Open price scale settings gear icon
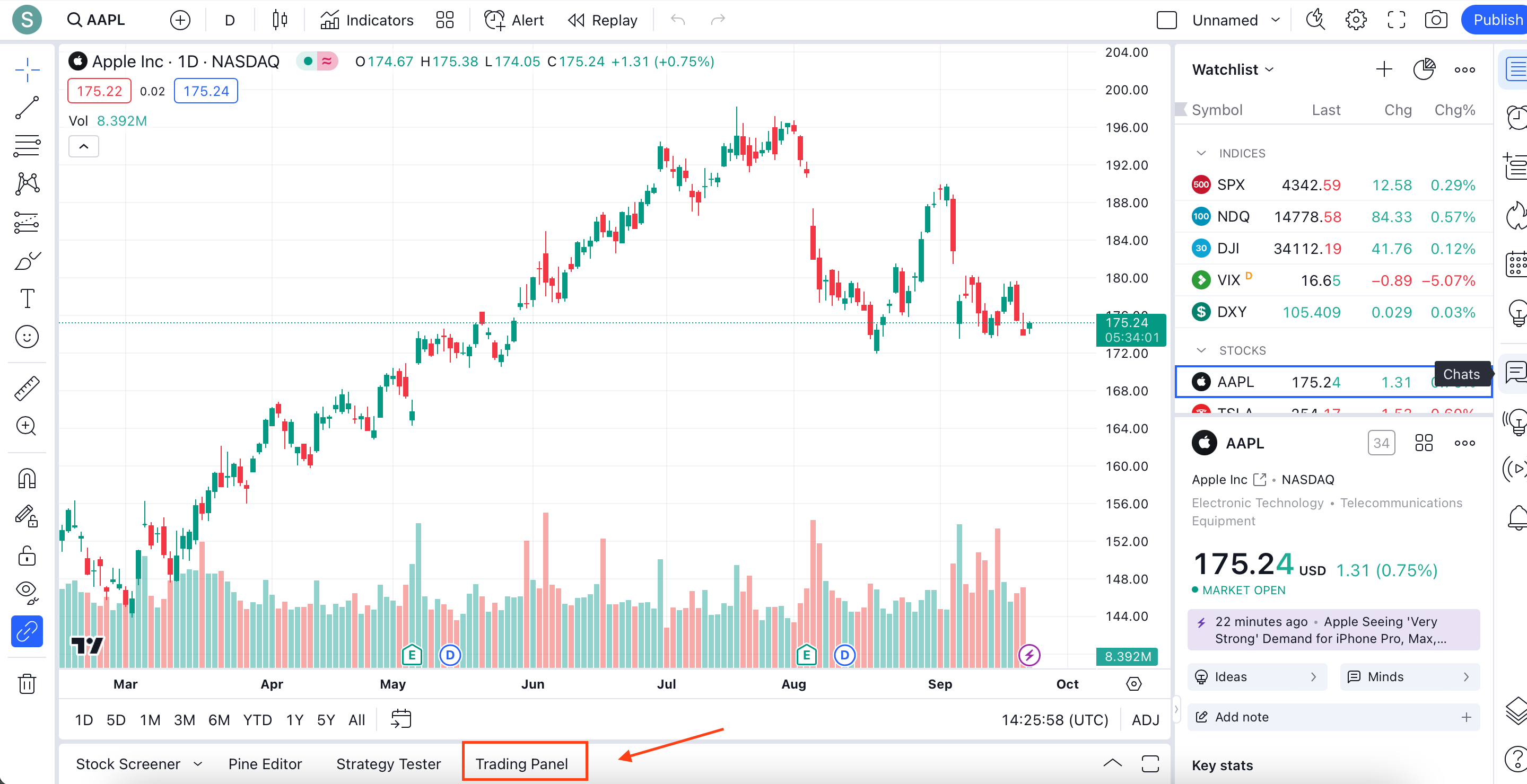The image size is (1527, 784). [x=1133, y=684]
